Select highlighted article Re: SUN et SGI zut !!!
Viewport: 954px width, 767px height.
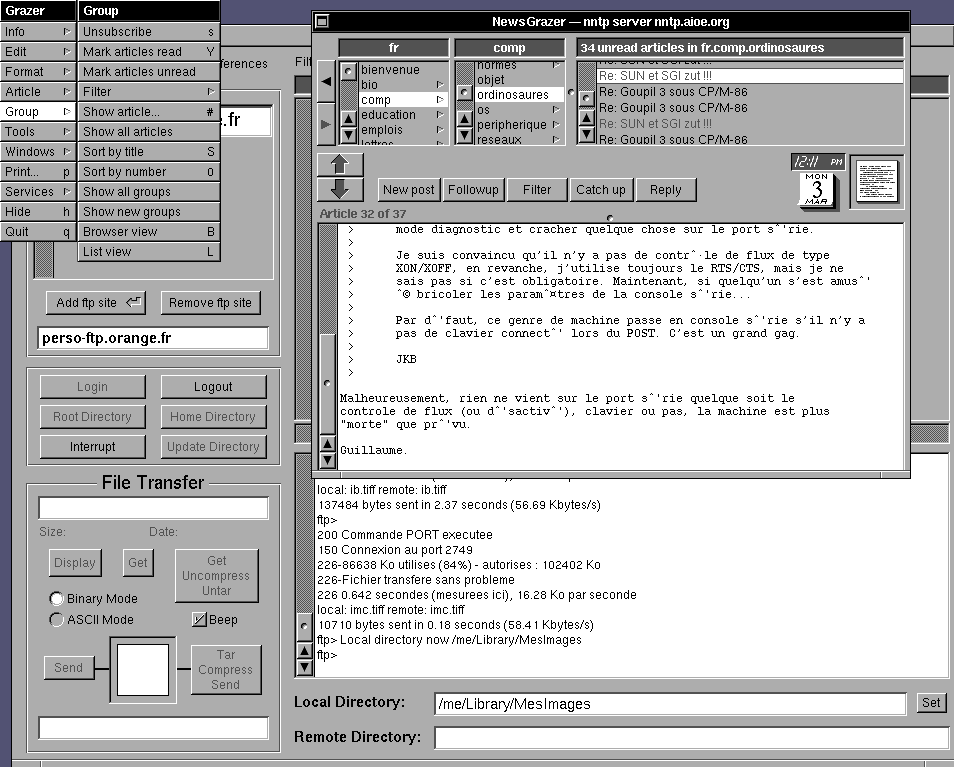point(750,76)
